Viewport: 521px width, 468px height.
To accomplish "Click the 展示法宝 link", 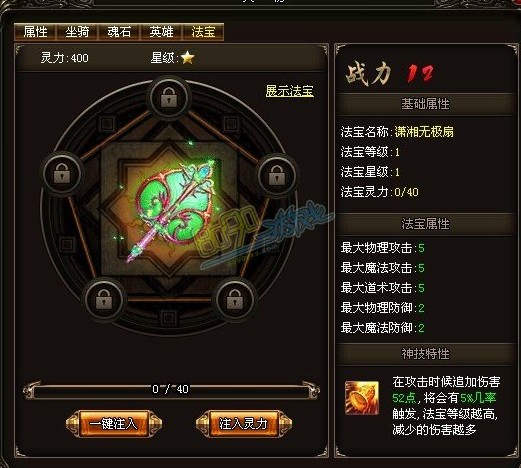I will pyautogui.click(x=289, y=91).
